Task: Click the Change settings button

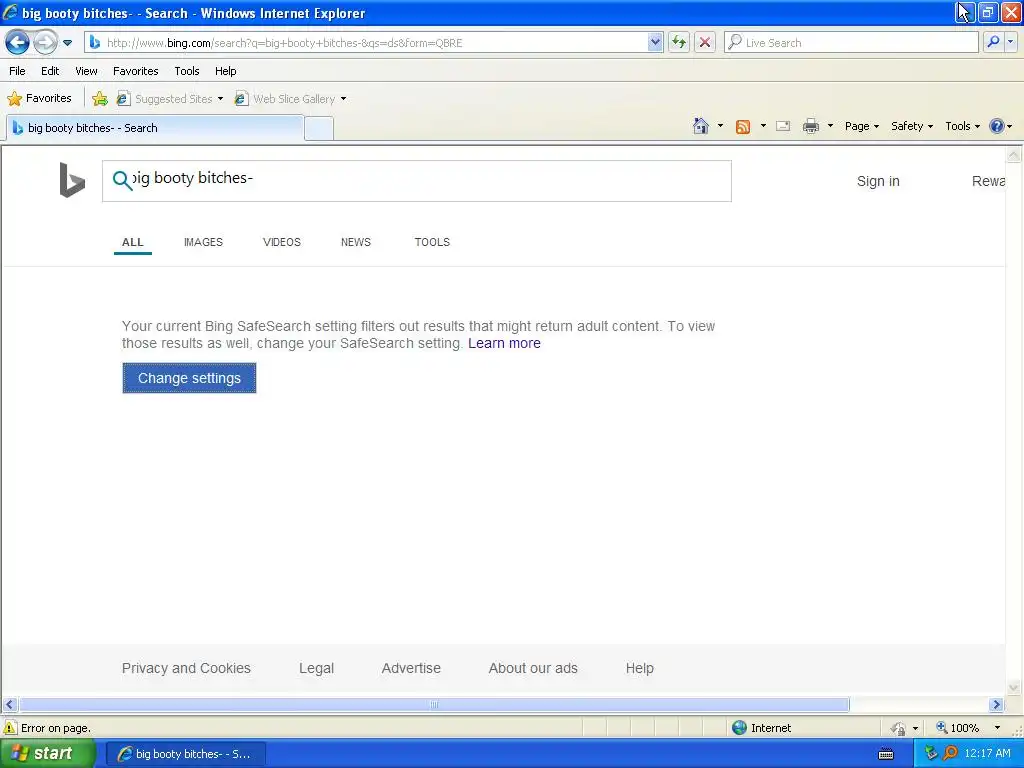Action: (x=189, y=378)
